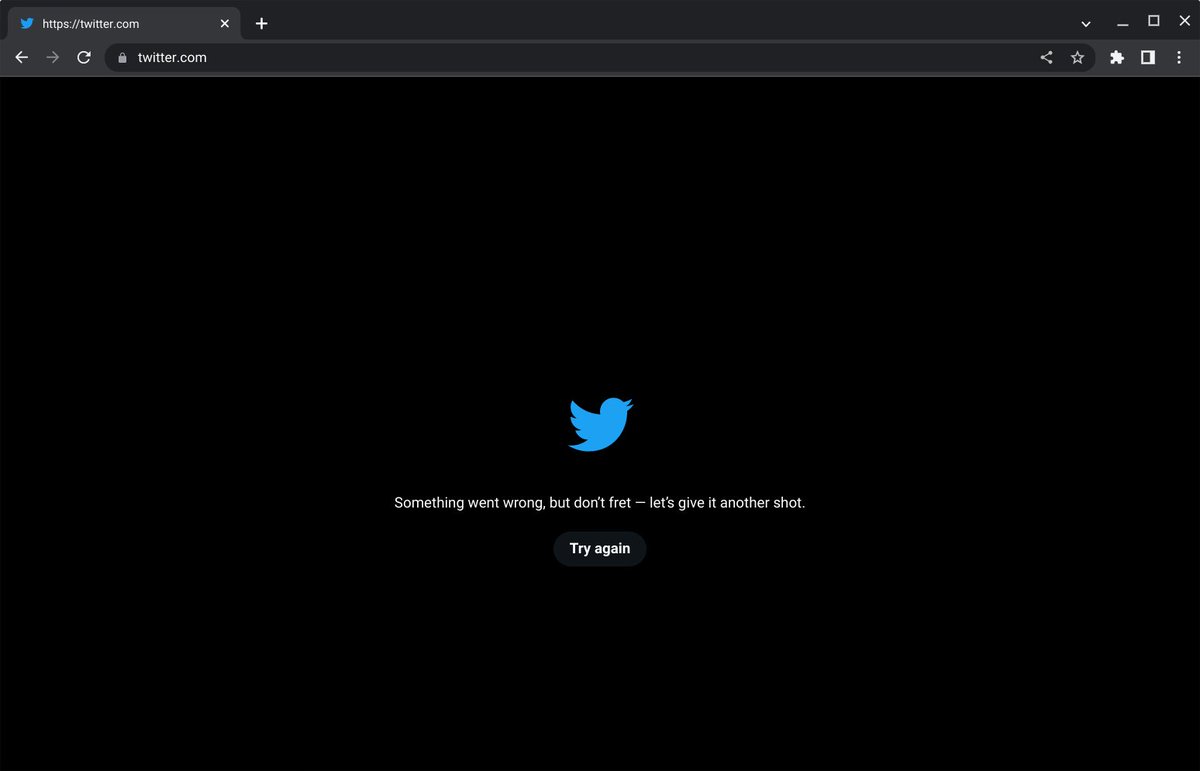This screenshot has width=1200, height=771.
Task: Open the Extensions puzzle piece menu
Action: (x=1117, y=58)
